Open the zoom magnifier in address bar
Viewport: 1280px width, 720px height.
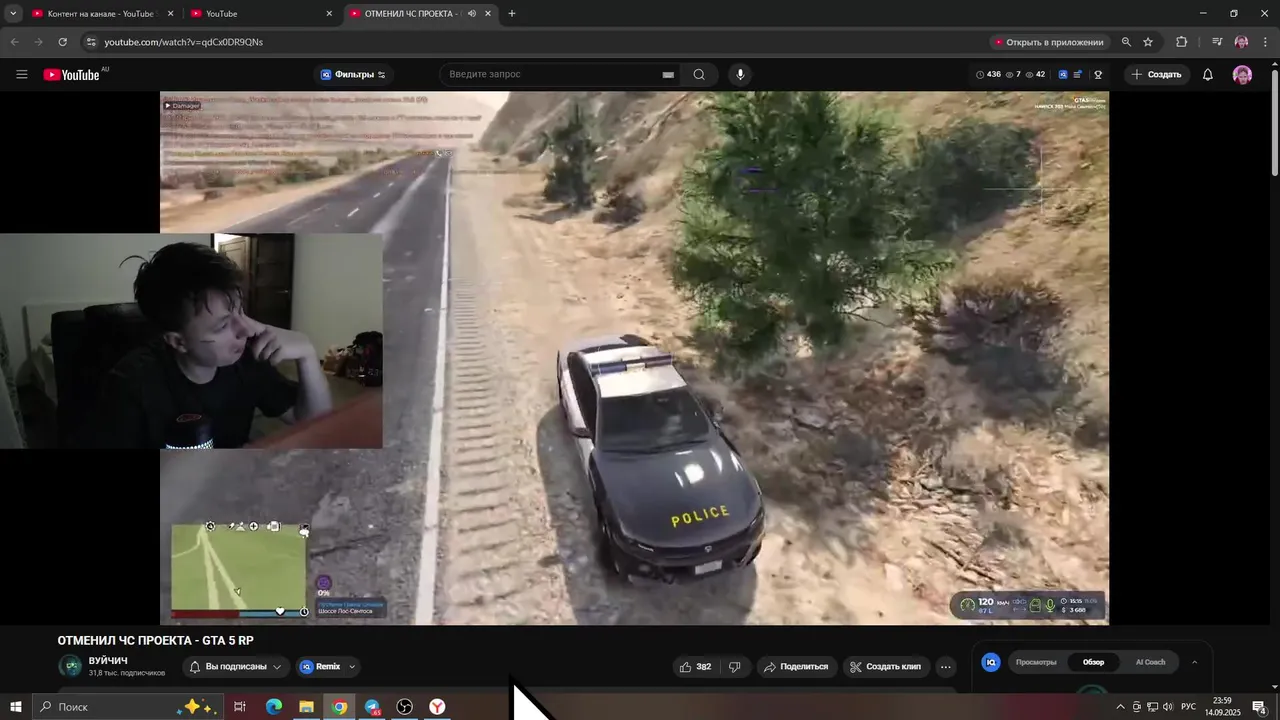point(1126,42)
